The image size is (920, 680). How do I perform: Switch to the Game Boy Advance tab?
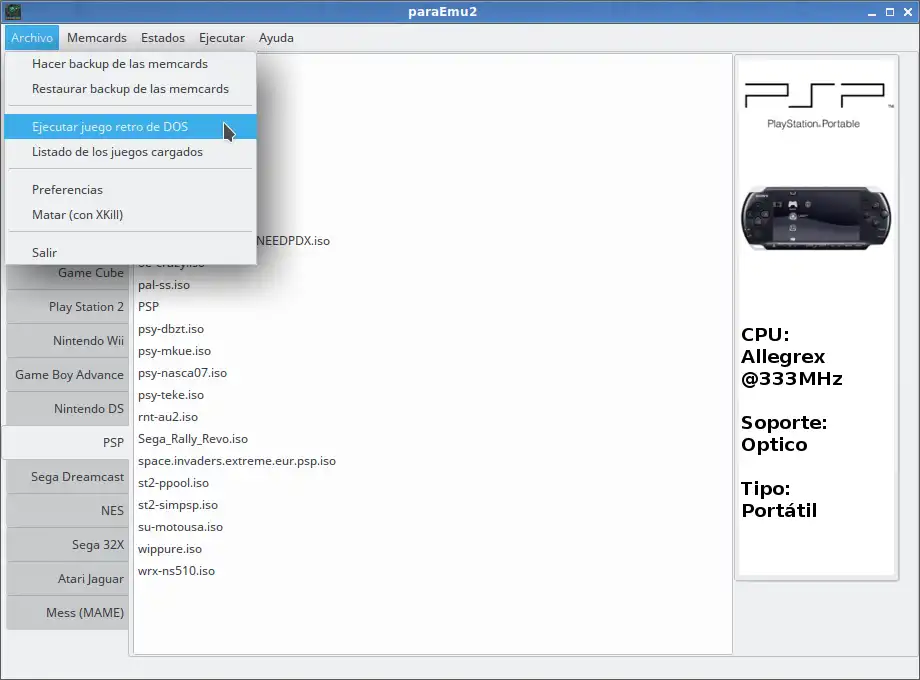(68, 375)
